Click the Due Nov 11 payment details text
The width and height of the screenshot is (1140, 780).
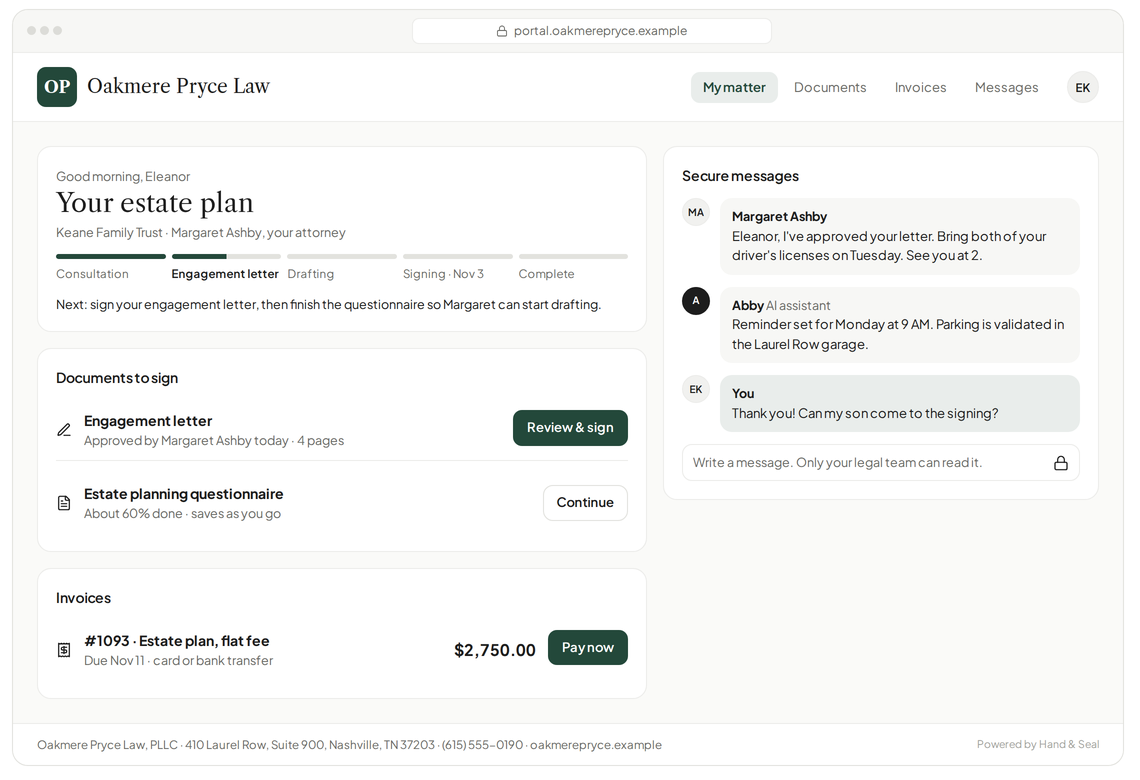coord(178,661)
